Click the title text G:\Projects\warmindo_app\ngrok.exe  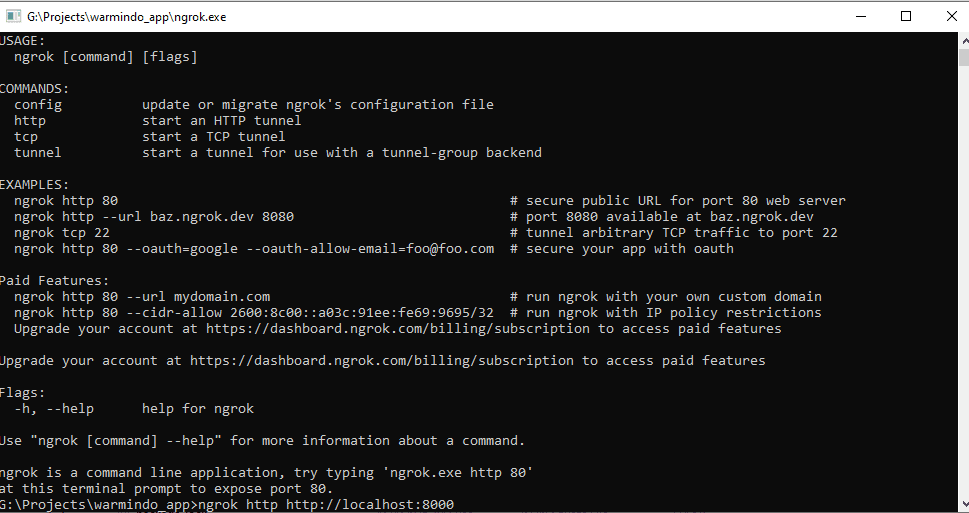pos(127,17)
